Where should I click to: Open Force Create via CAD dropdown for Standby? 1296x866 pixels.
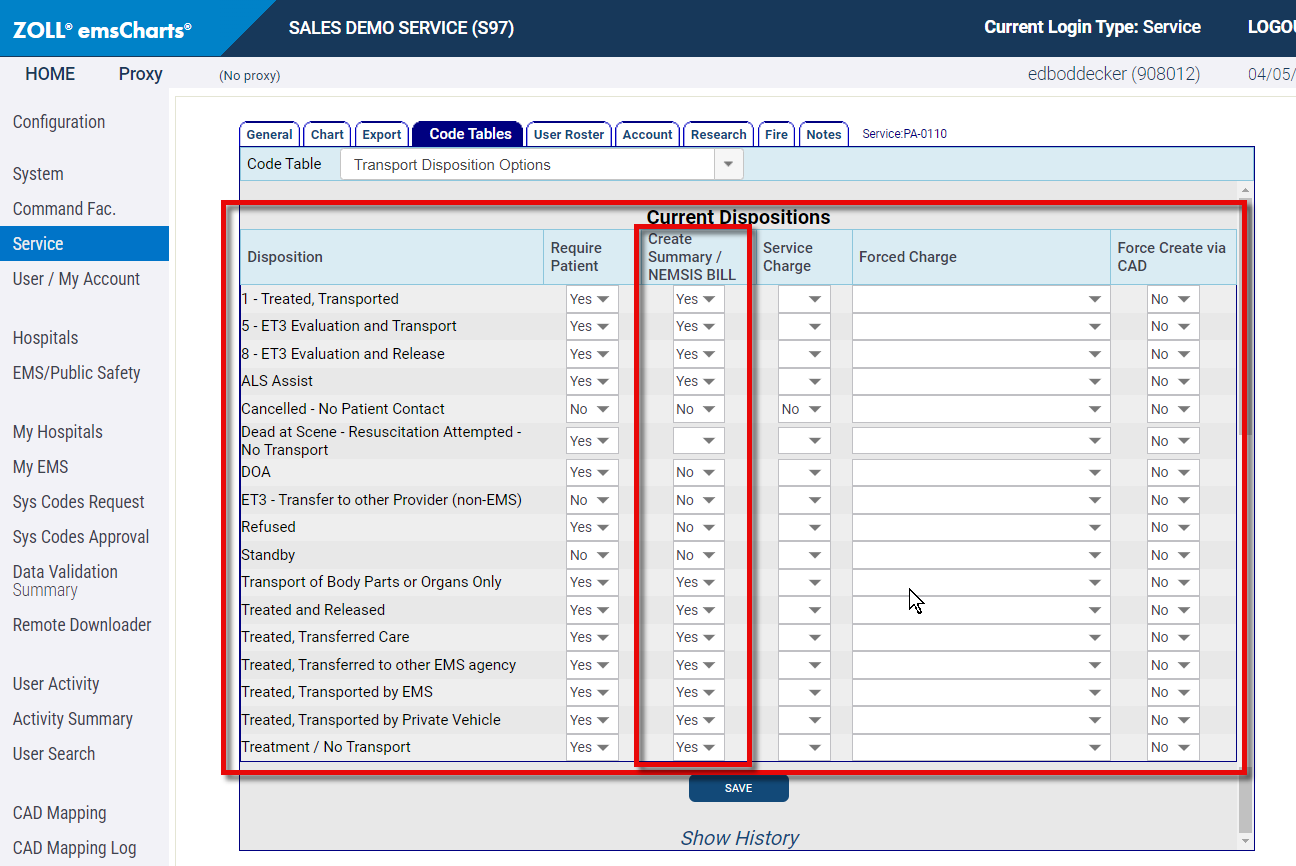[x=1172, y=555]
